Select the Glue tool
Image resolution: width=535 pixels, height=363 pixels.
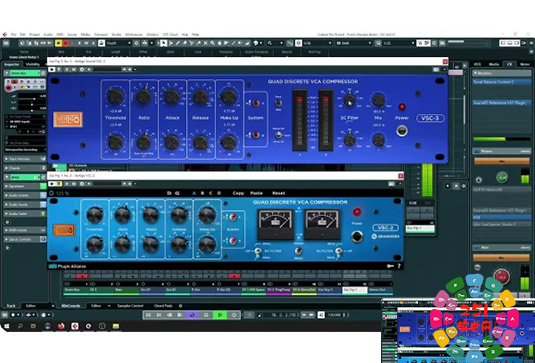tap(199, 43)
